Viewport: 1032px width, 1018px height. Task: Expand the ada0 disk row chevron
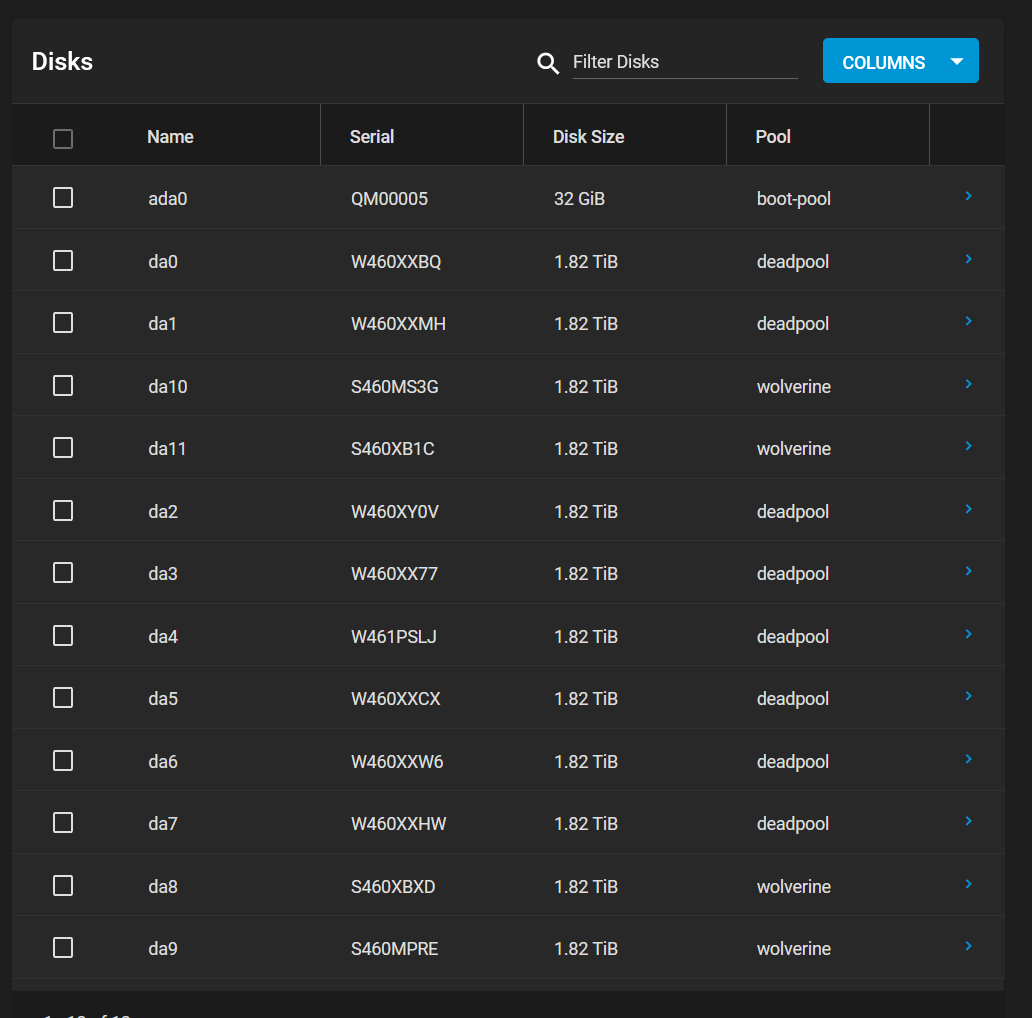click(x=968, y=197)
